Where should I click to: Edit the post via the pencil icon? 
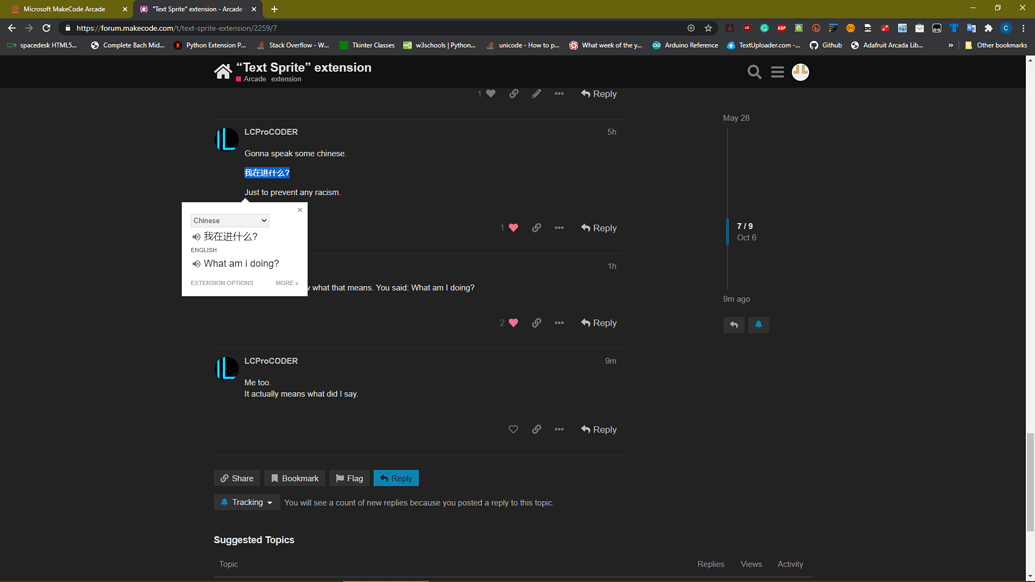(x=536, y=93)
